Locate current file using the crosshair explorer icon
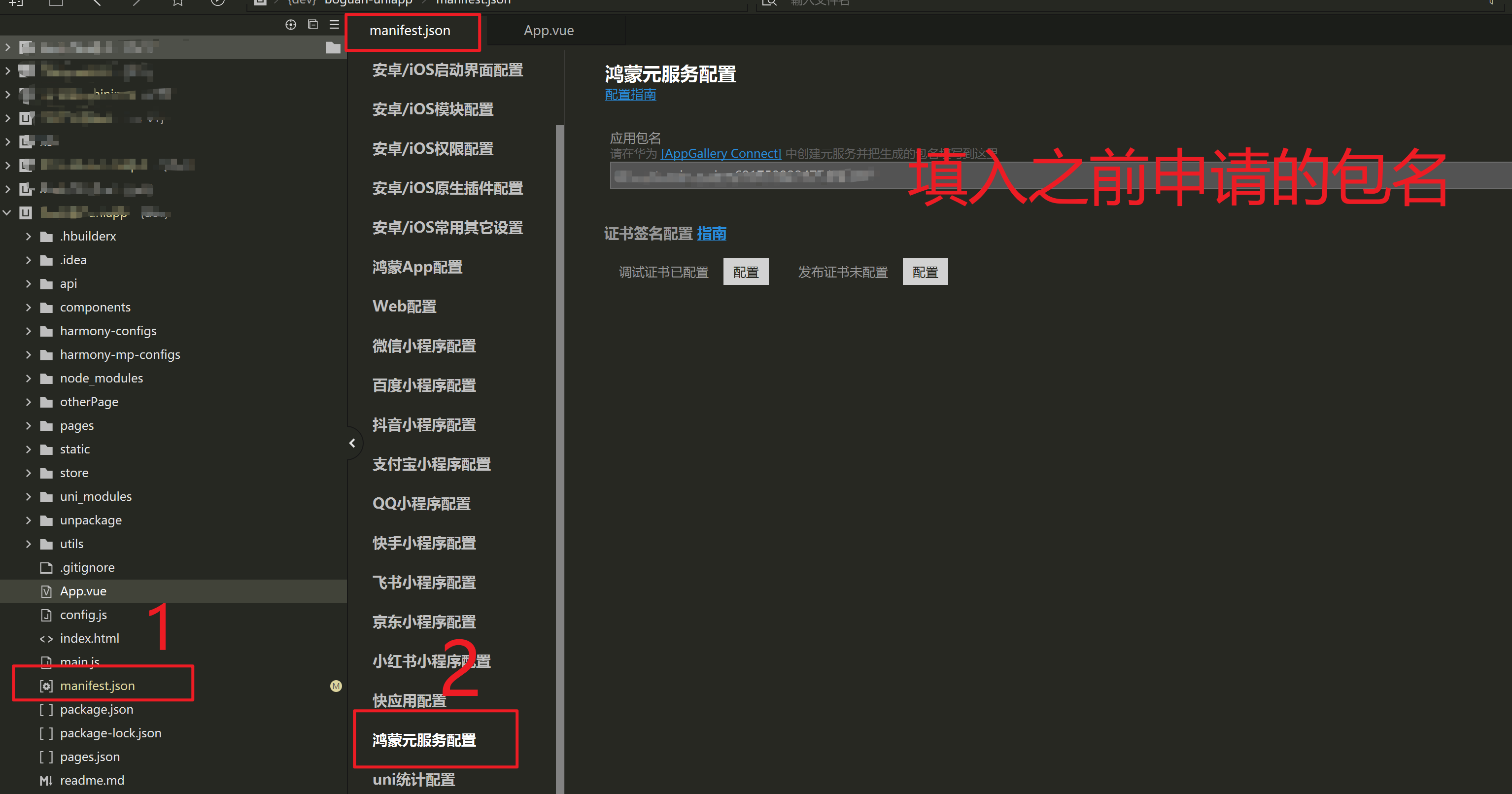Viewport: 1512px width, 794px height. click(291, 25)
